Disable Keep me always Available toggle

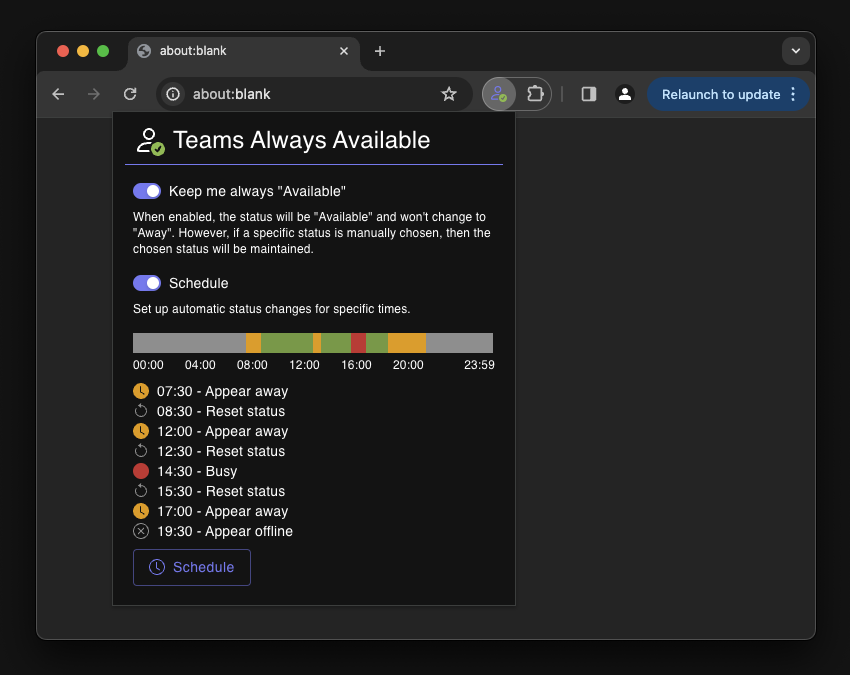147,191
